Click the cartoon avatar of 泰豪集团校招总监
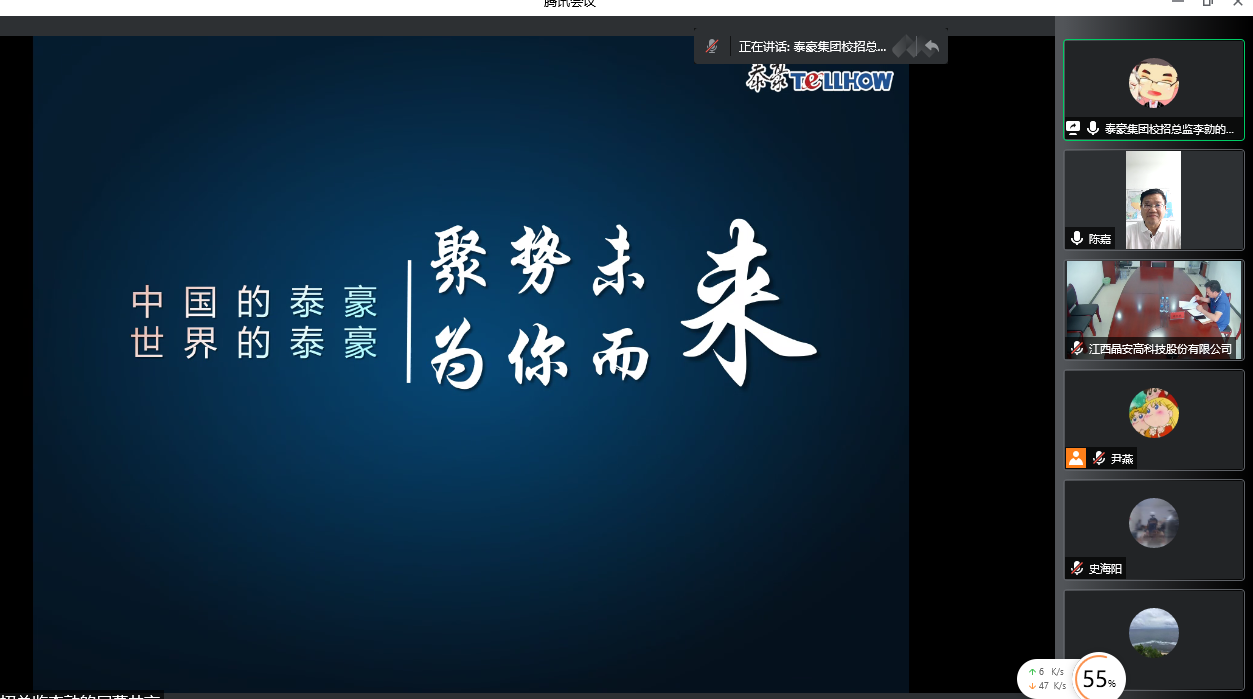 tap(1154, 83)
